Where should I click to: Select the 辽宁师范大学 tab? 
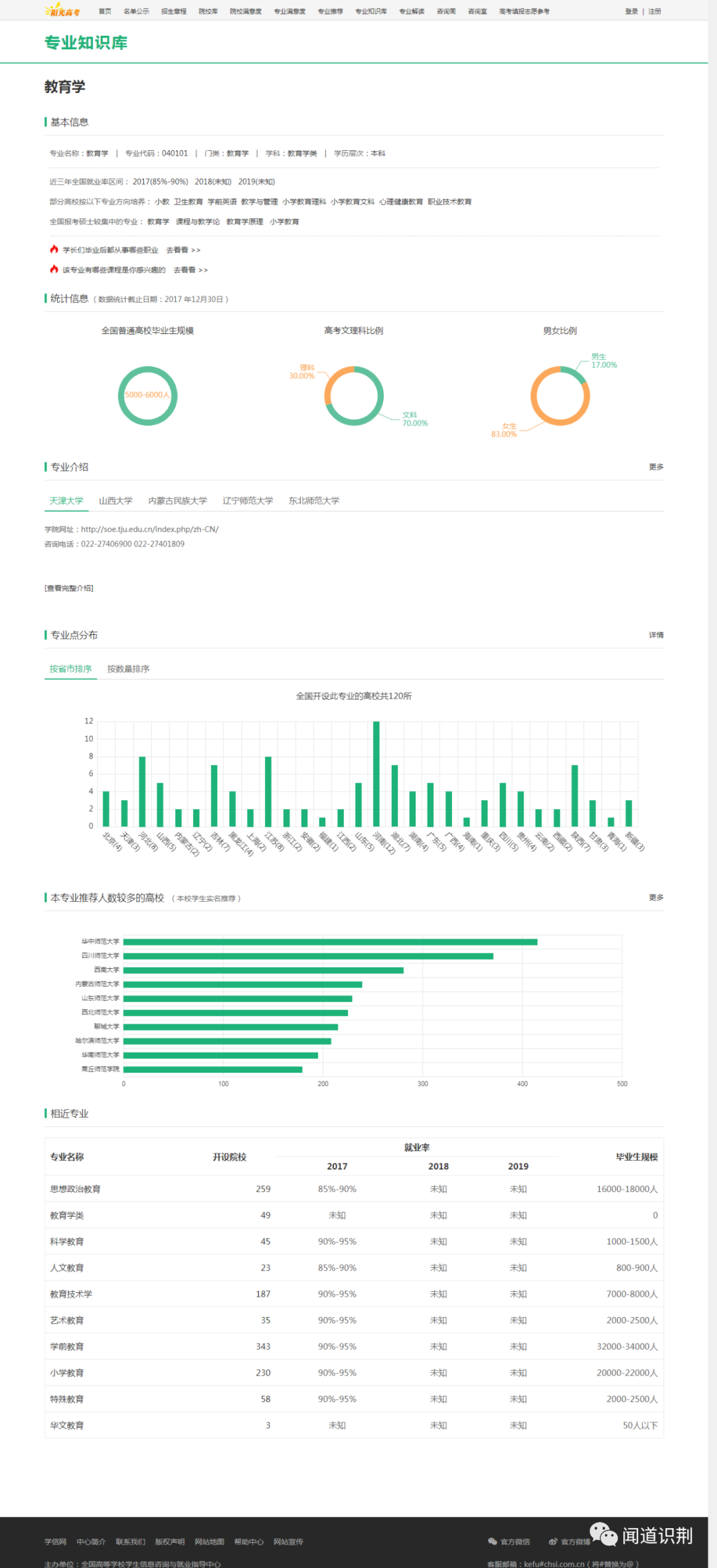coord(248,501)
